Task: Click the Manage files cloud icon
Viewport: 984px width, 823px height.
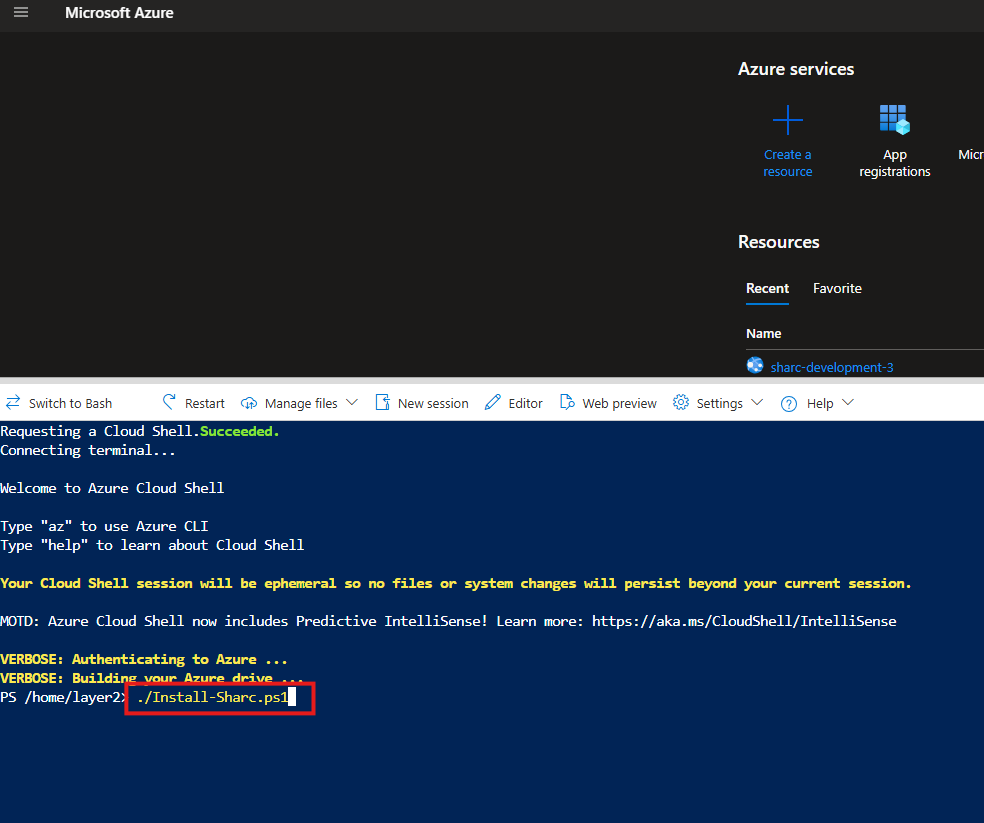Action: (248, 402)
